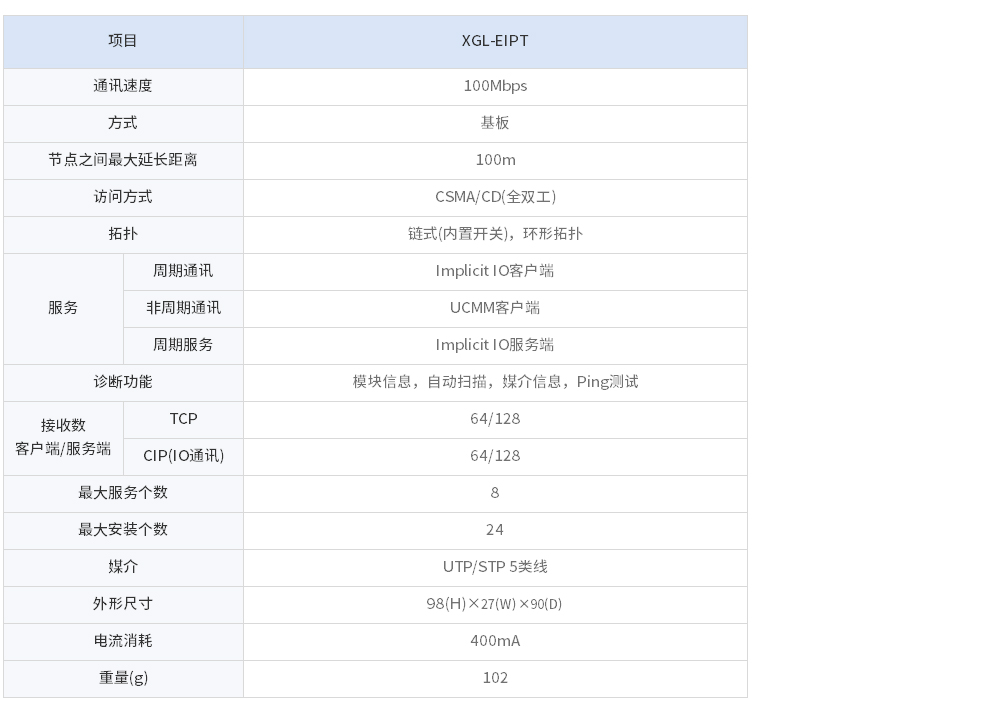The width and height of the screenshot is (1000, 701).
Task: Select the UCMM客户端 value cell
Action: (495, 308)
